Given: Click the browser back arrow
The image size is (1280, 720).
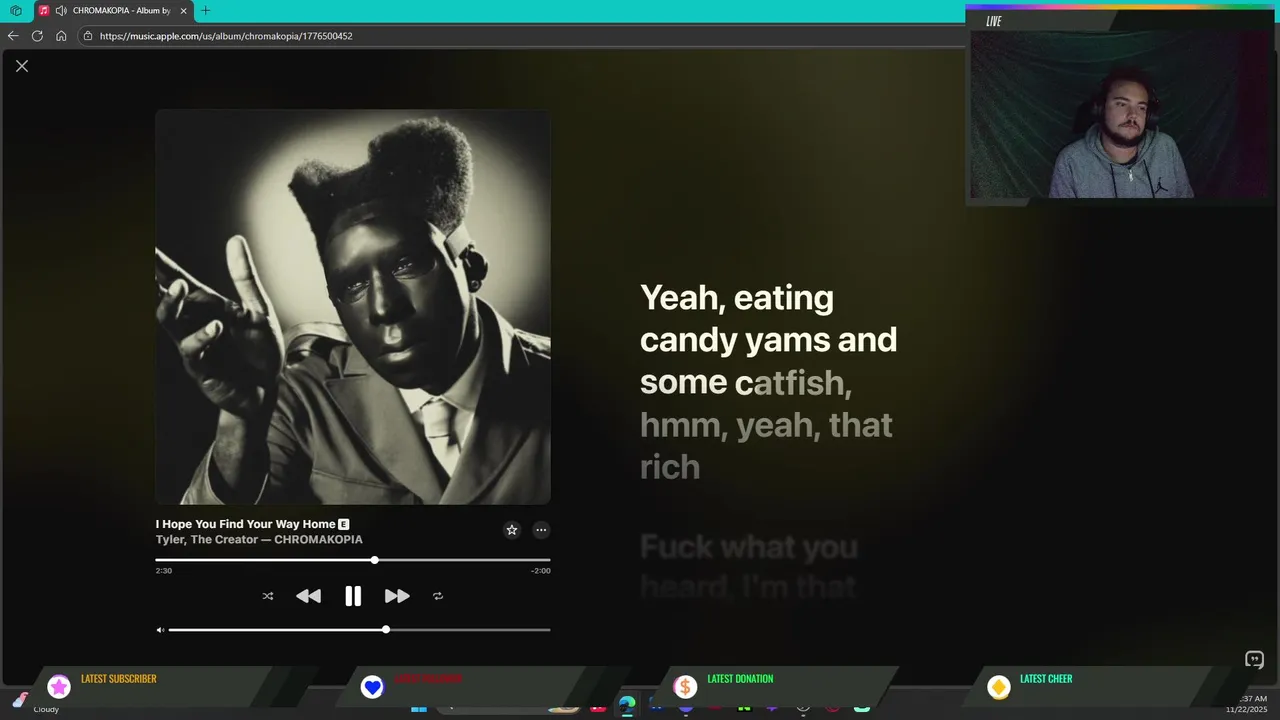Looking at the screenshot, I should (x=13, y=36).
